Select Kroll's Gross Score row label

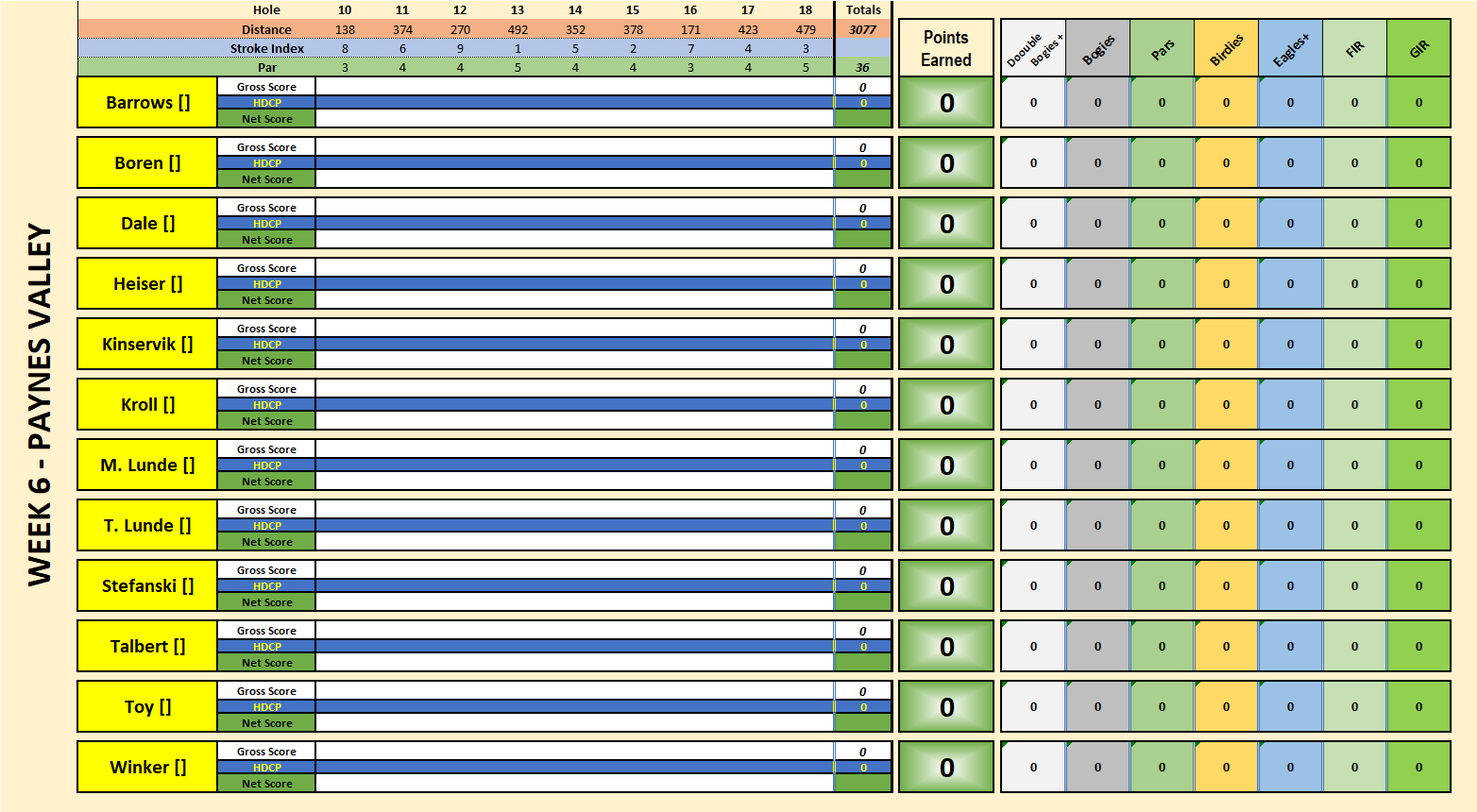point(266,389)
